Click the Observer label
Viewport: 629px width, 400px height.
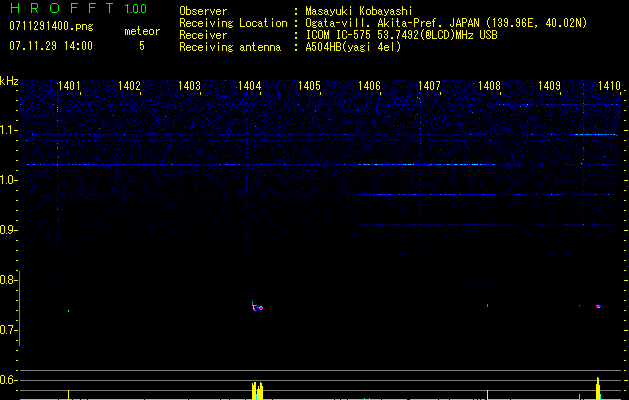[x=203, y=11]
